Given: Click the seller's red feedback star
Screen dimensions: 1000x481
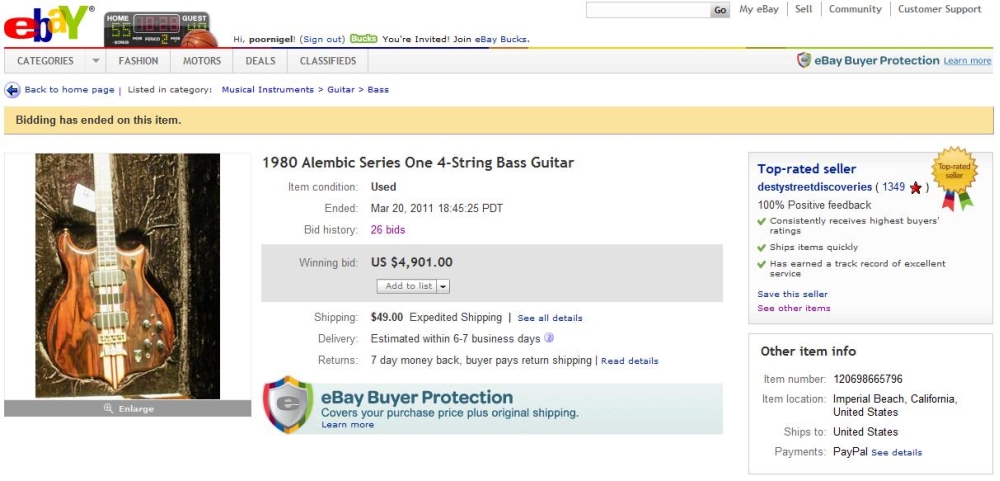Looking at the screenshot, I should pyautogui.click(x=916, y=187).
